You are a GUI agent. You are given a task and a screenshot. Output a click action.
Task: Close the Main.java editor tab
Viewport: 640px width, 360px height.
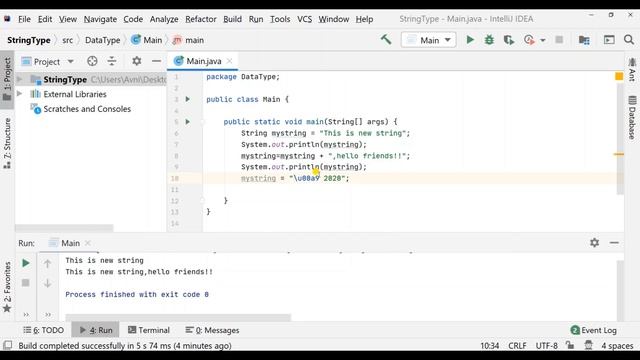[x=230, y=61]
